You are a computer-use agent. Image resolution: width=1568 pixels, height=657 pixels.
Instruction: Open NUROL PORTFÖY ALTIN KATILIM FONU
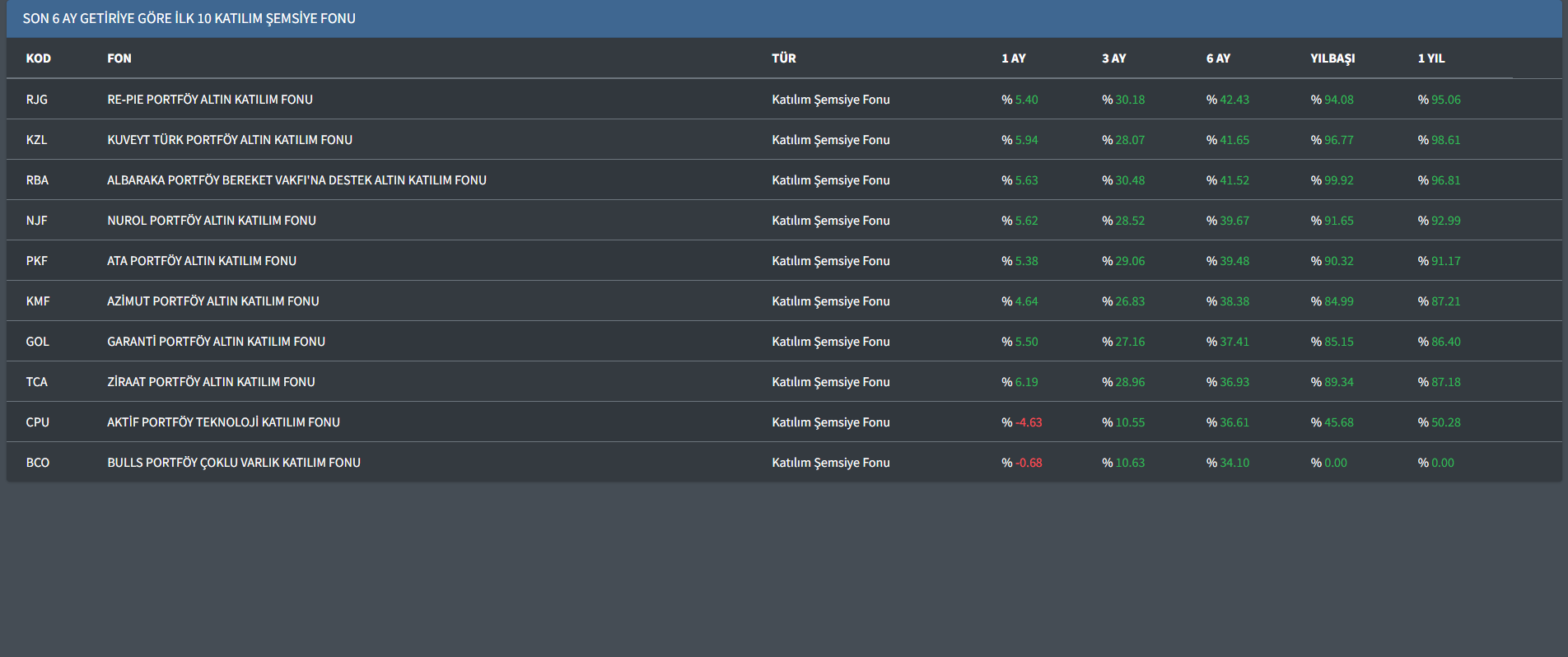pyautogui.click(x=211, y=221)
